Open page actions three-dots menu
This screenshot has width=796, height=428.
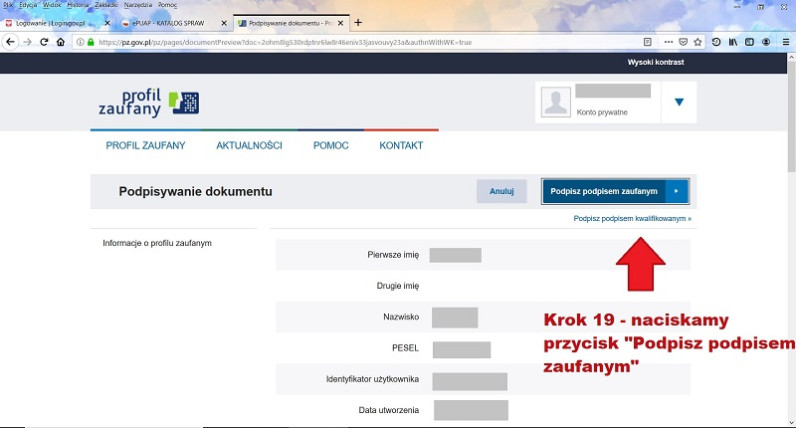[x=666, y=42]
